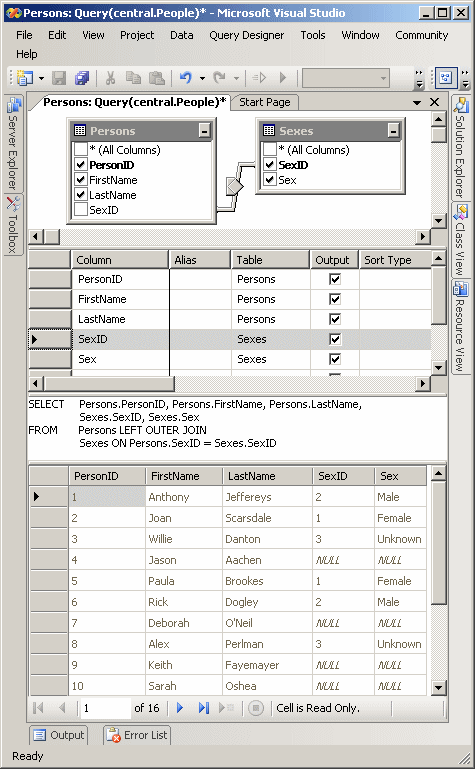Open the Query Designer menu
Image resolution: width=475 pixels, height=769 pixels.
[x=247, y=35]
